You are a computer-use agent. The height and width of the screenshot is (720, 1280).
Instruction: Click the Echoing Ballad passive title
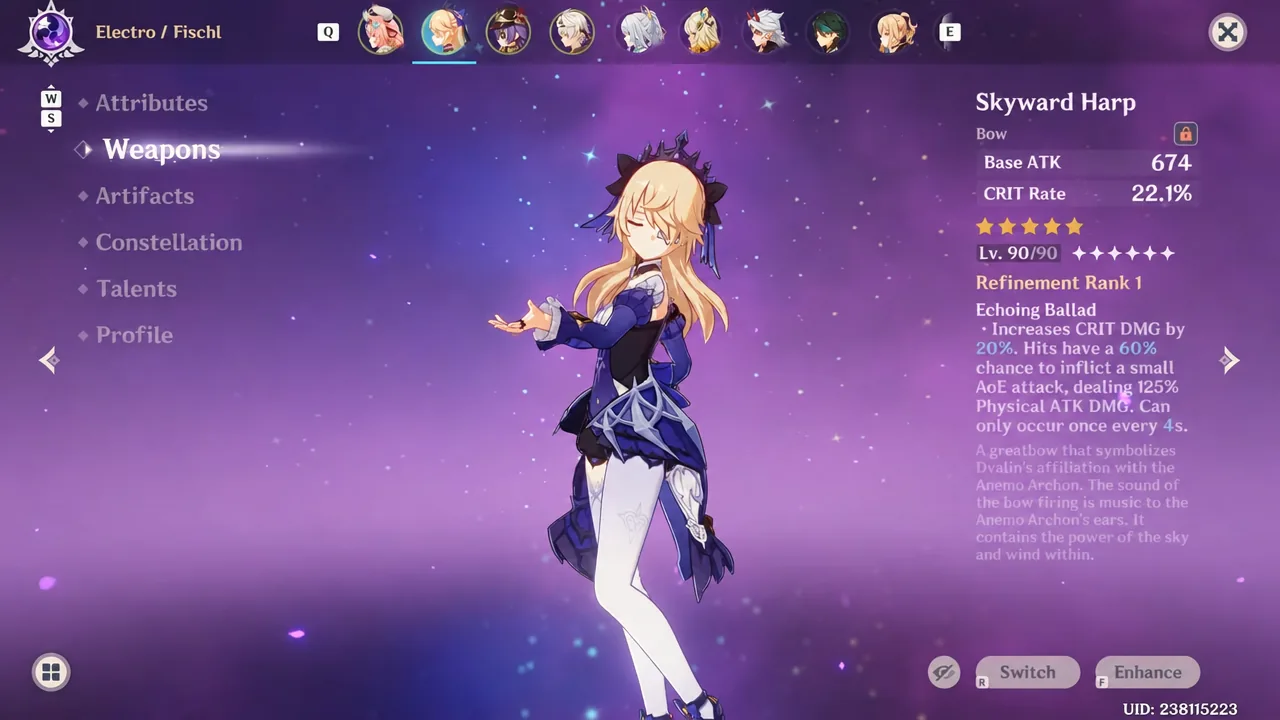click(x=1036, y=310)
